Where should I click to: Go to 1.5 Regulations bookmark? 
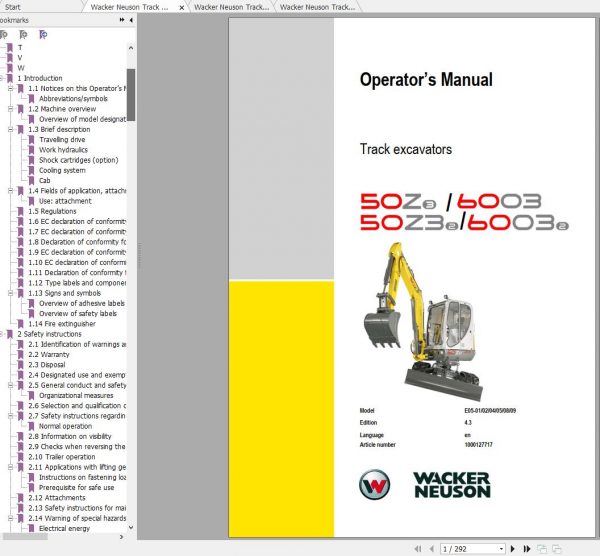click(x=52, y=211)
